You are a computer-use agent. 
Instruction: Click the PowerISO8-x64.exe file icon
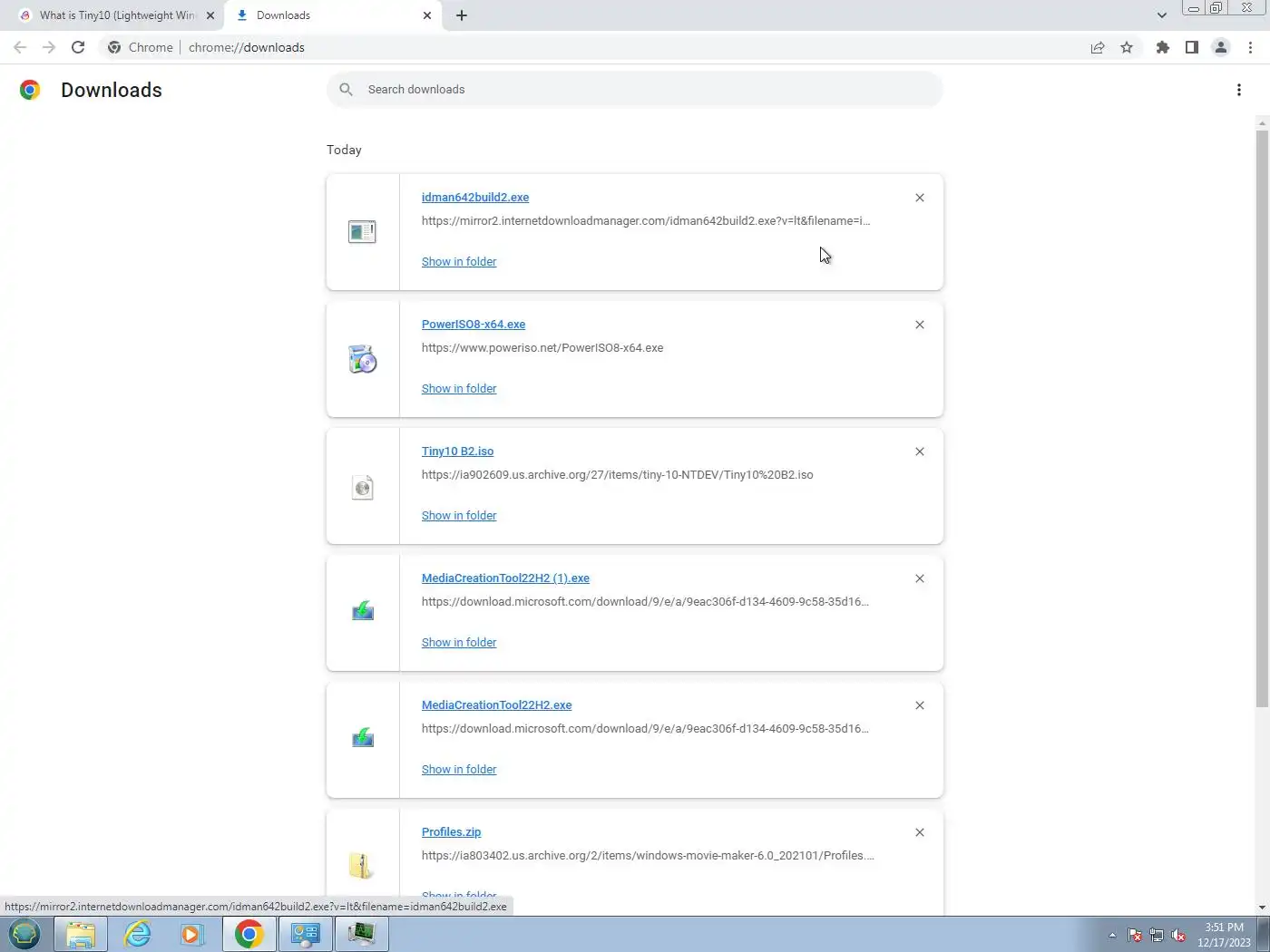(362, 359)
